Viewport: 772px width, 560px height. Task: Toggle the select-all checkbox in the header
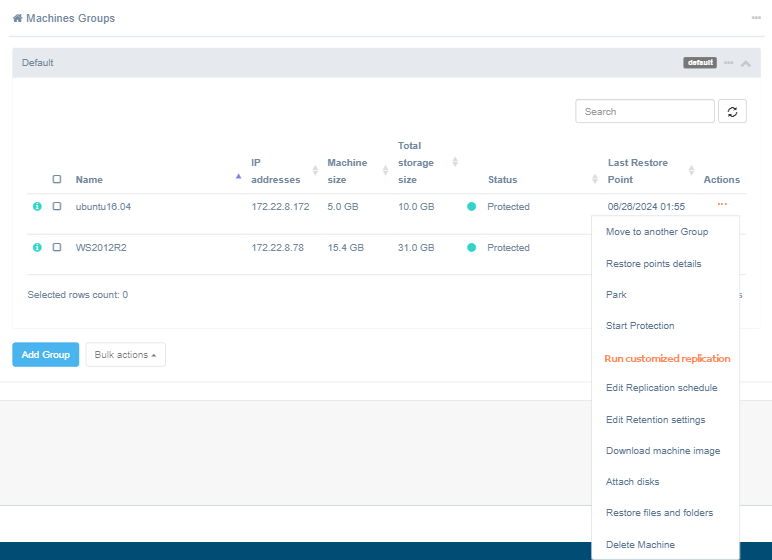pos(57,179)
